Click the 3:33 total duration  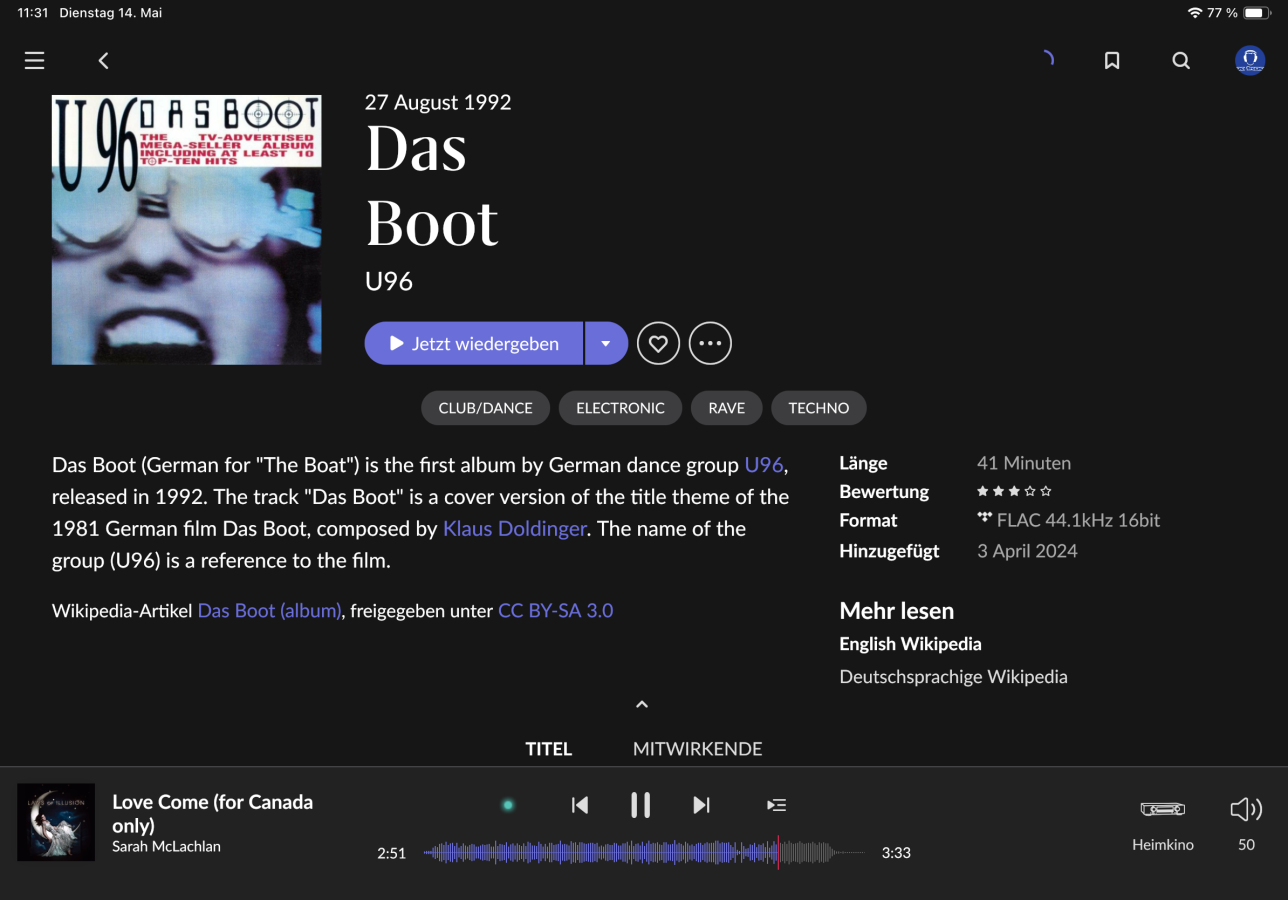pos(896,853)
